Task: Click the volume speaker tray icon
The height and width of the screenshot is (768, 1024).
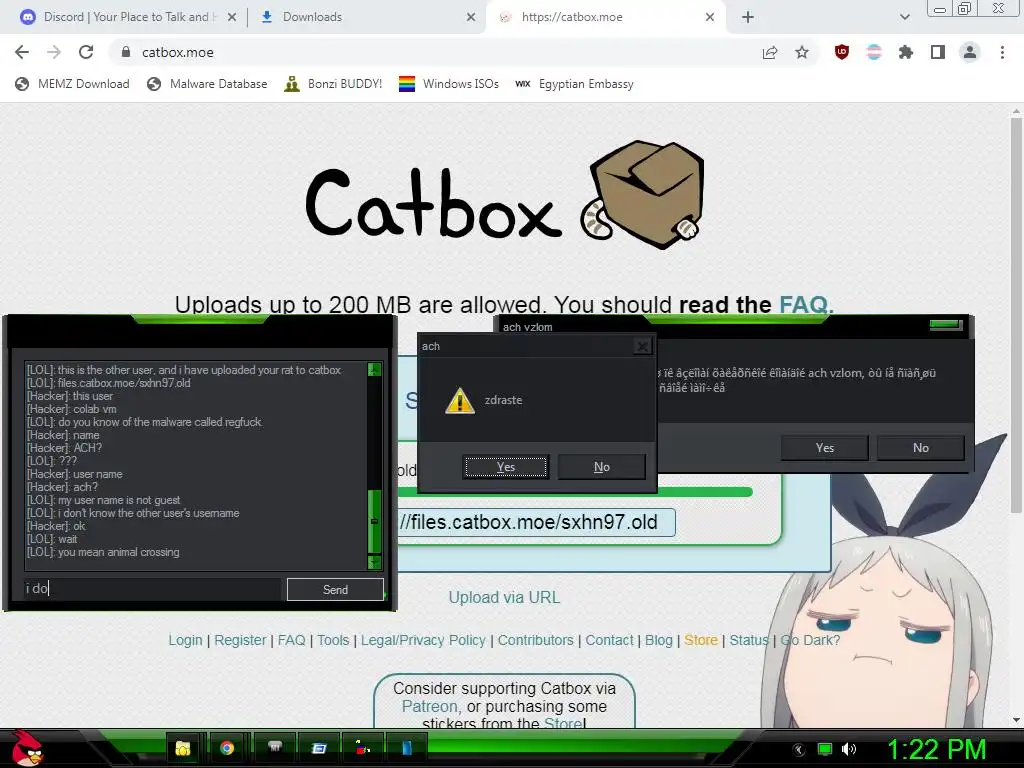Action: (849, 749)
